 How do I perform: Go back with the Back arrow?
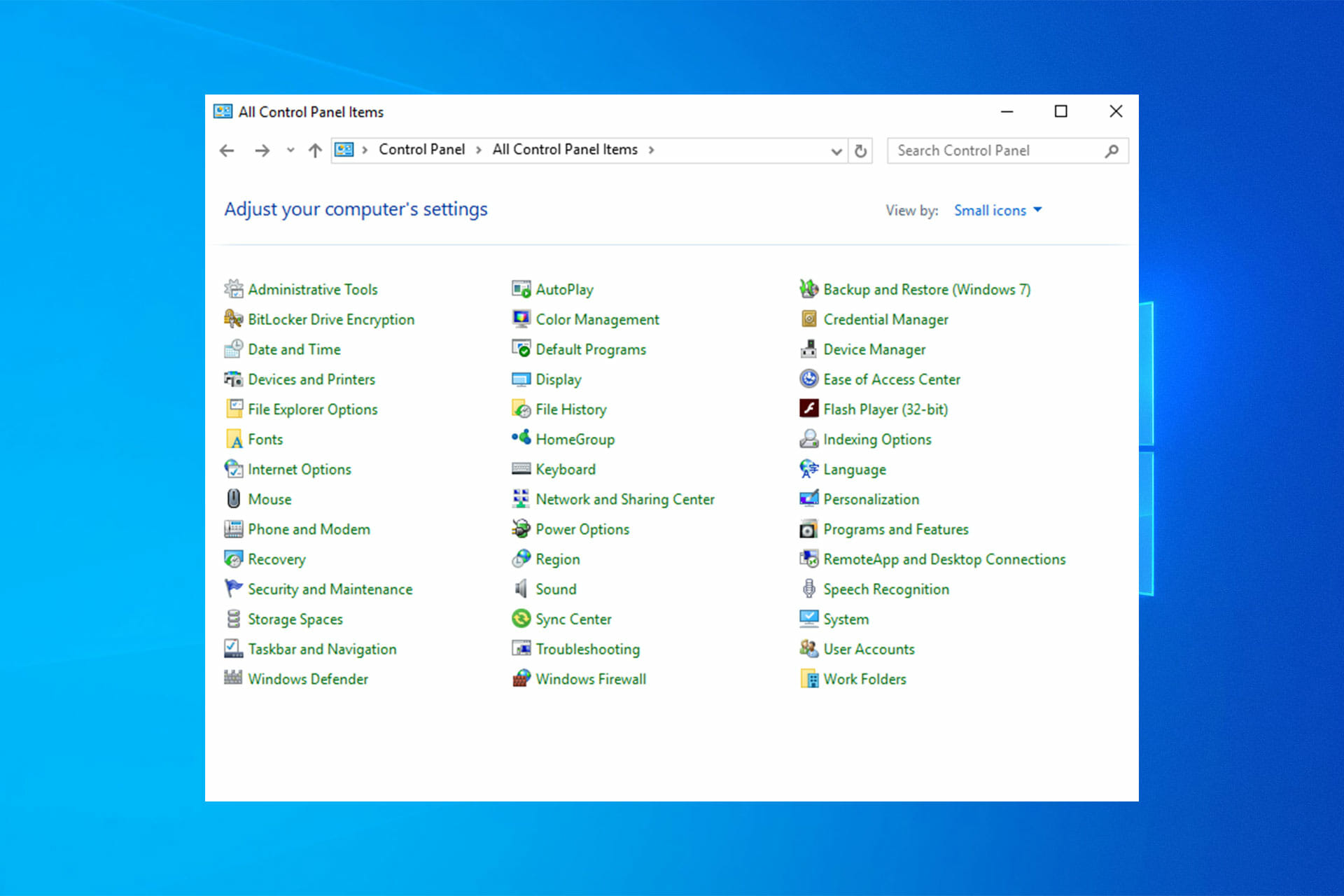point(227,150)
